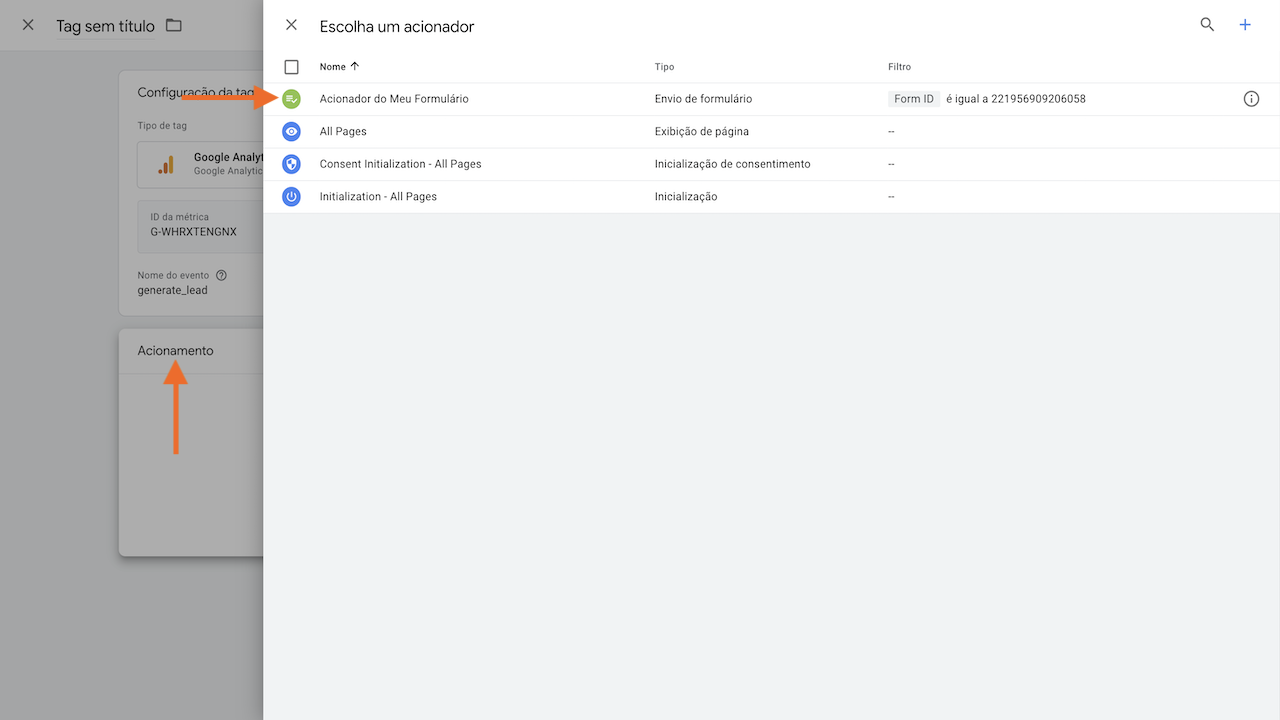Click the folder icon next to tag title
Image resolution: width=1280 pixels, height=720 pixels.
173,24
